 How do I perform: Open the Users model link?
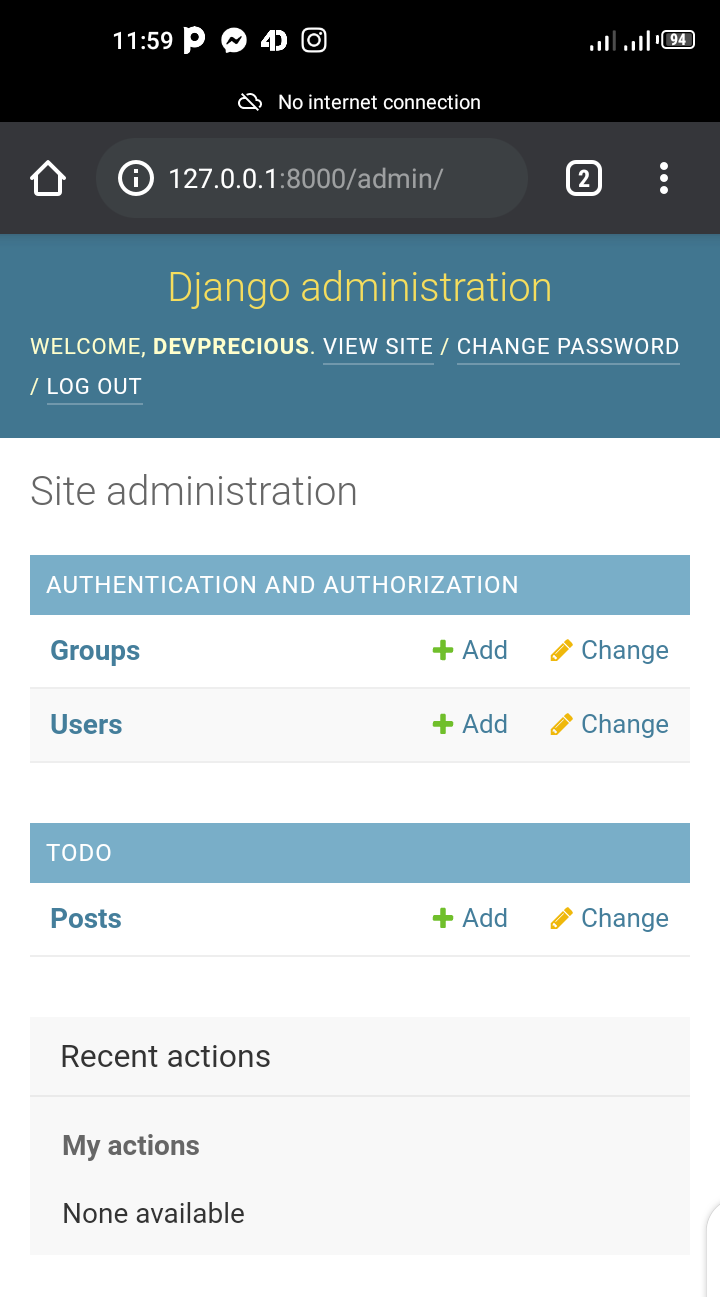pyautogui.click(x=86, y=725)
